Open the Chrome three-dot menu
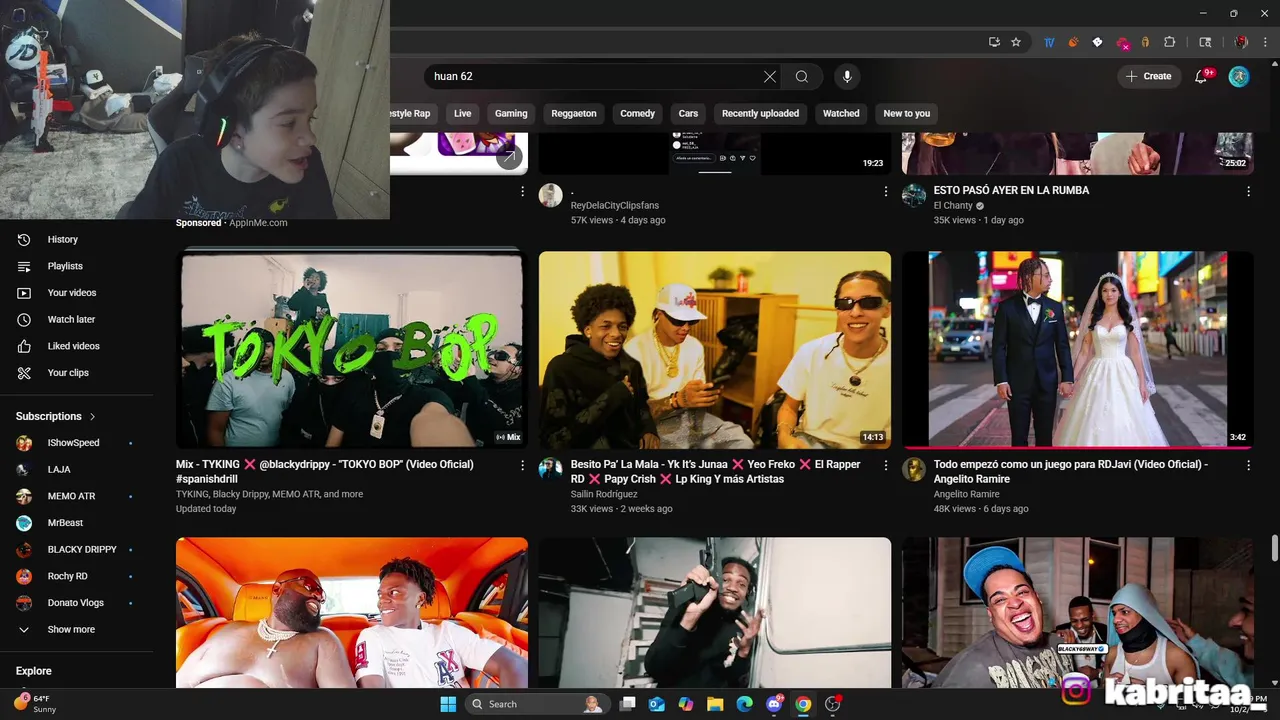 click(x=1265, y=42)
